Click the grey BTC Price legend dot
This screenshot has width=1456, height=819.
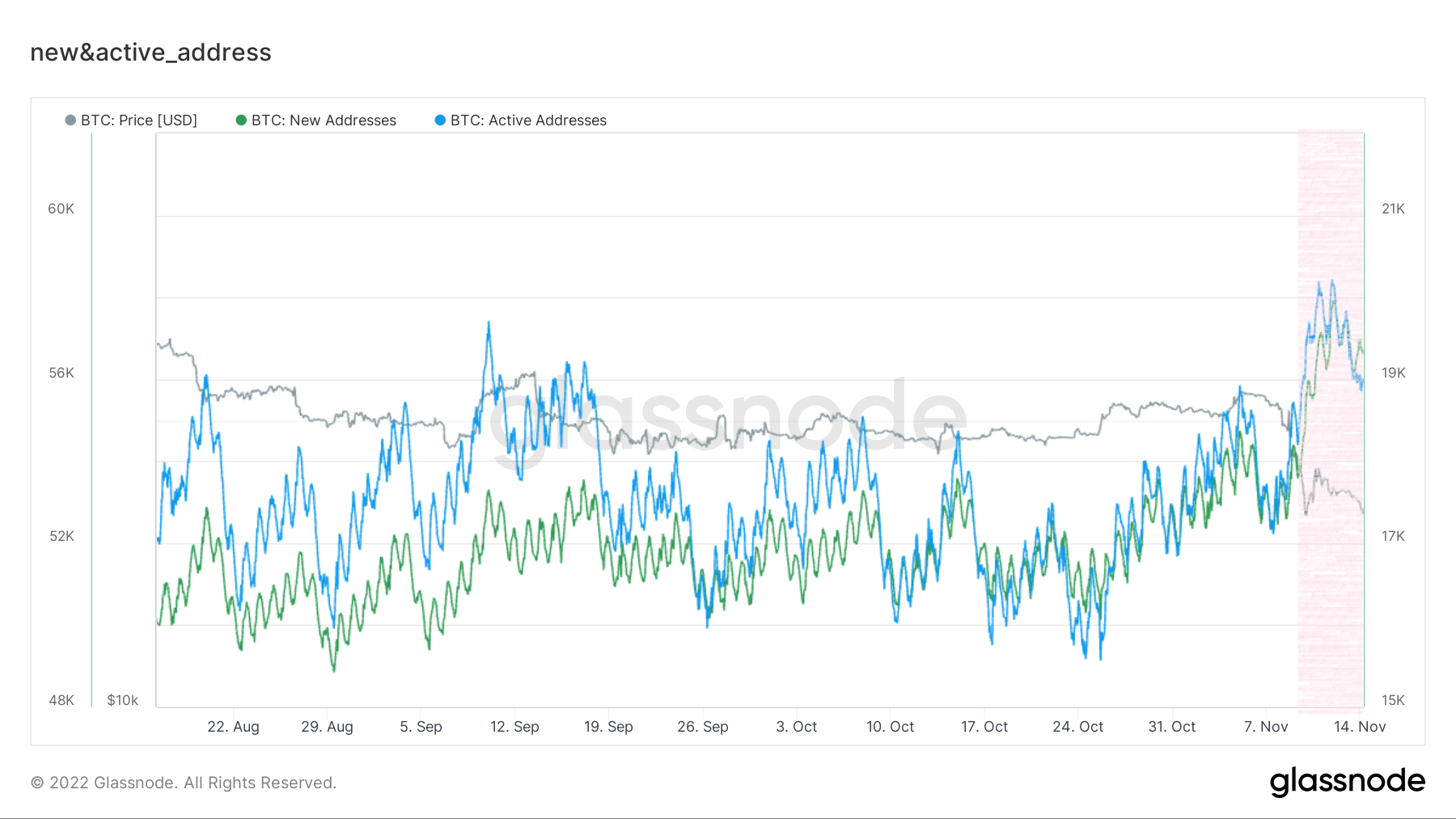70,120
